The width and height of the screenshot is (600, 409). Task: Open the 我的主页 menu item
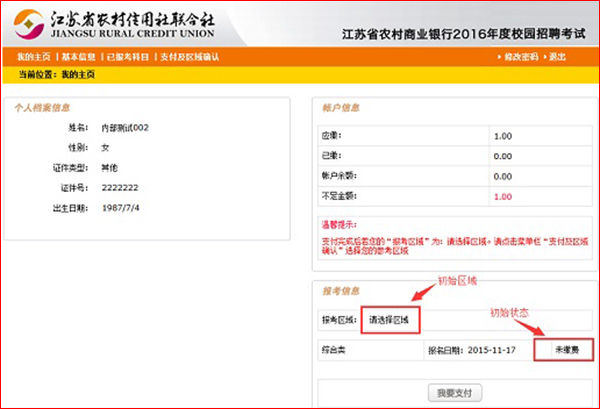pyautogui.click(x=34, y=57)
